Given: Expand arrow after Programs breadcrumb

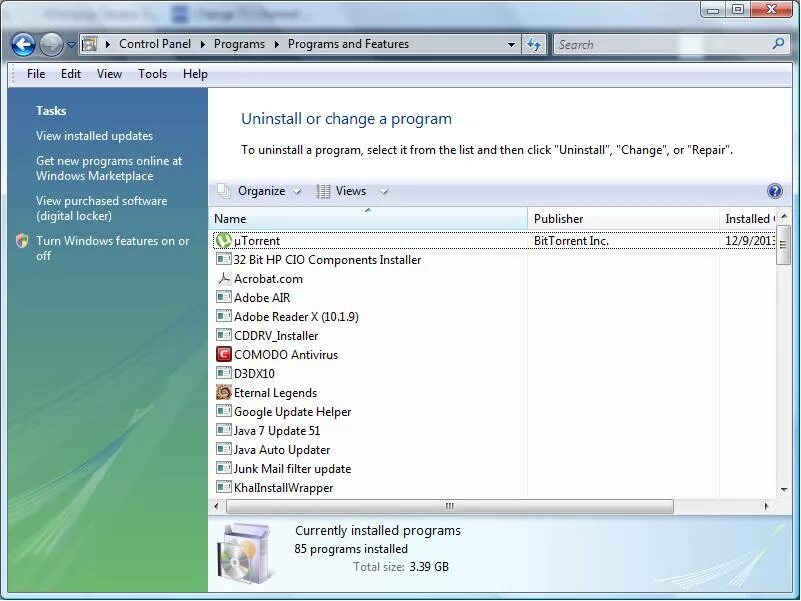Looking at the screenshot, I should (277, 44).
